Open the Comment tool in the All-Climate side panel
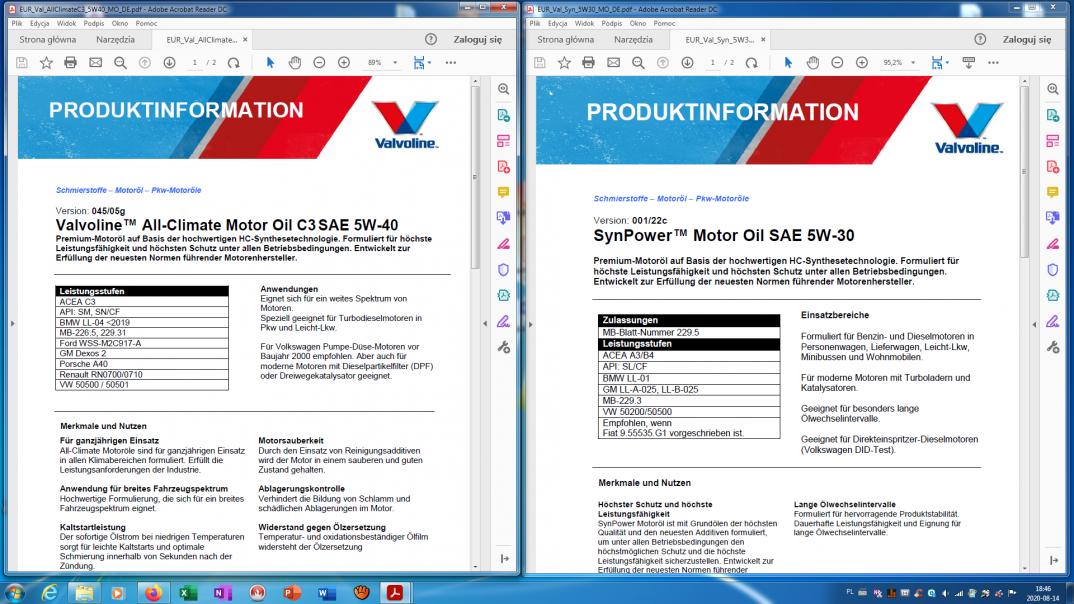Image resolution: width=1074 pixels, height=604 pixels. pos(503,192)
